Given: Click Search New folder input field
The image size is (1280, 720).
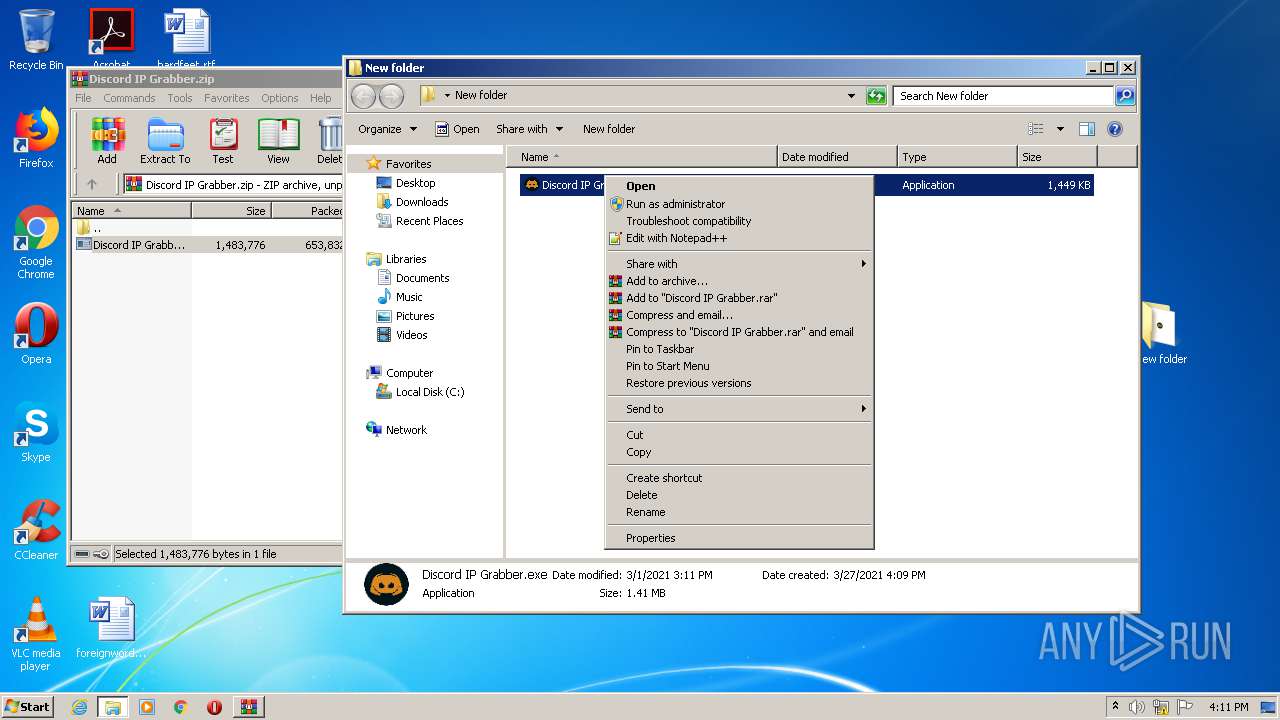Looking at the screenshot, I should coord(1002,96).
